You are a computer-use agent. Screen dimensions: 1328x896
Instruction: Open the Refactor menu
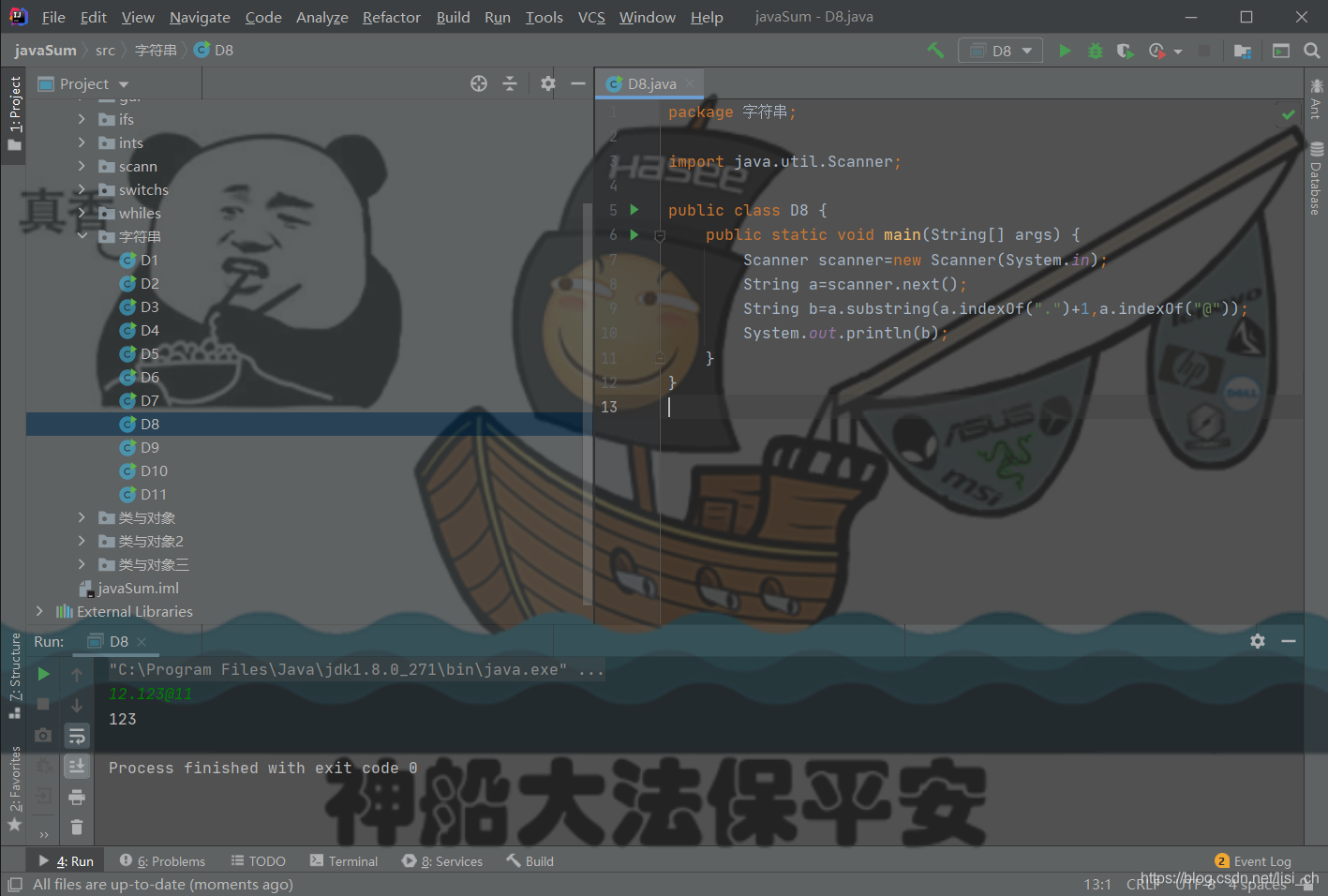392,17
